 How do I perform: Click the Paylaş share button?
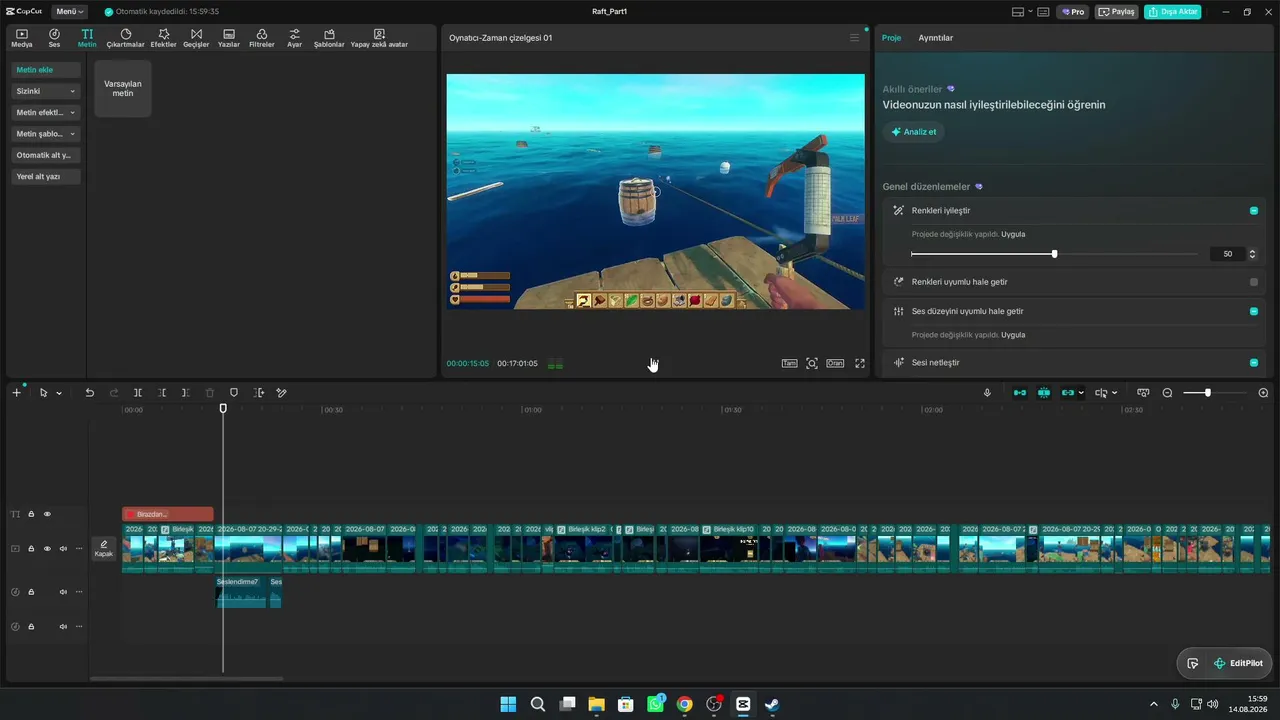[x=1116, y=12]
